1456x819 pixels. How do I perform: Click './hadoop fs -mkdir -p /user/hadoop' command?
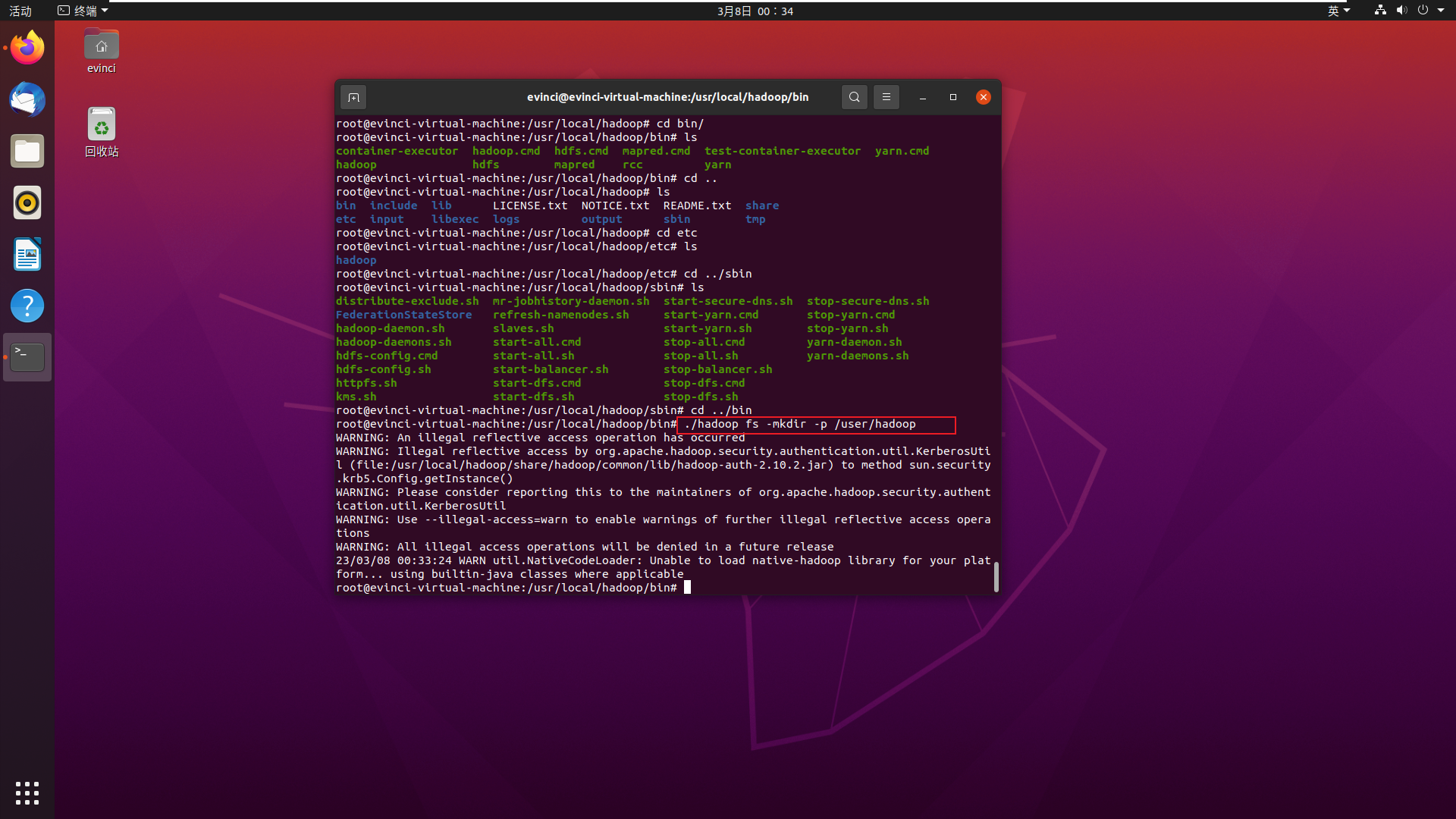[800, 424]
